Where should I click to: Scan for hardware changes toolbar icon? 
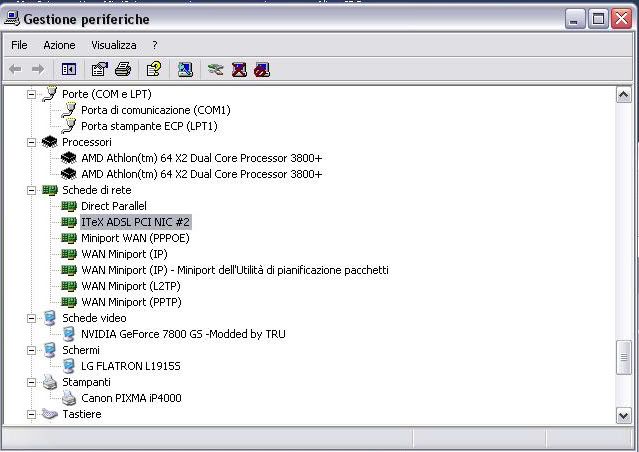click(x=185, y=69)
